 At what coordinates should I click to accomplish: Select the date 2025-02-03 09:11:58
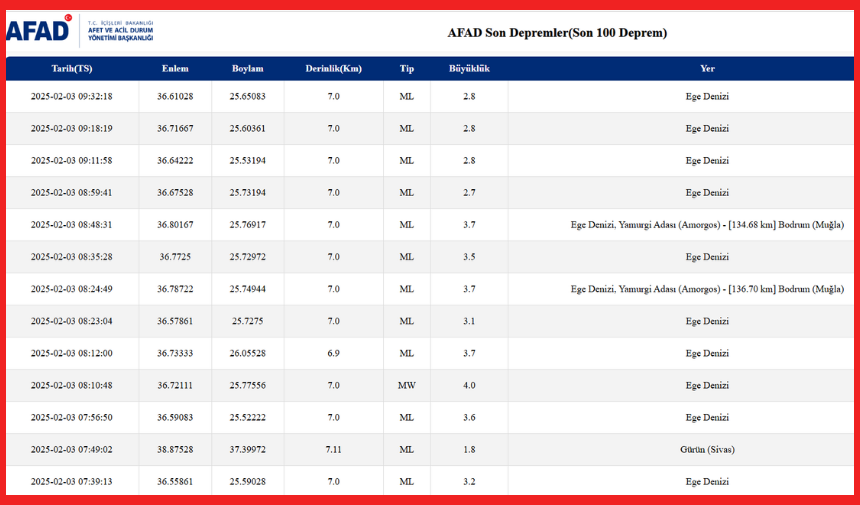coord(72,161)
